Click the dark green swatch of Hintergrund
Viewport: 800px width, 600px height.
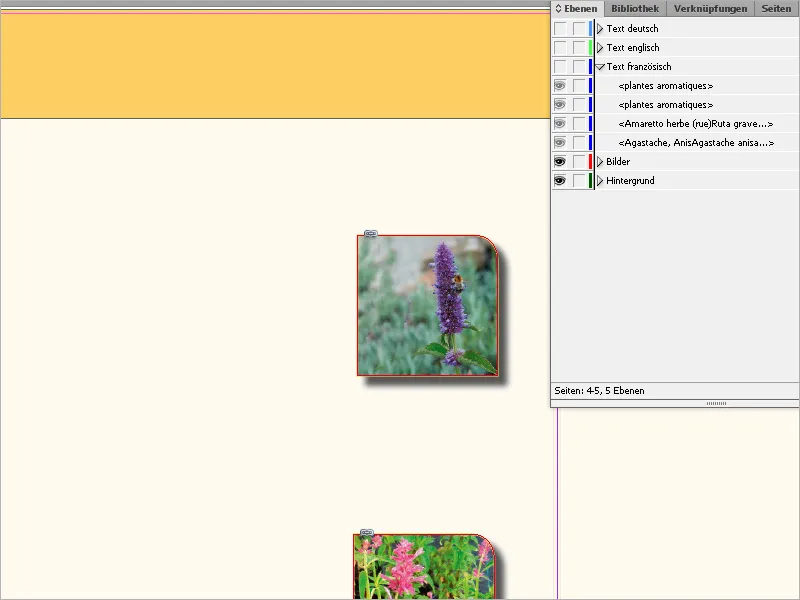coord(590,181)
